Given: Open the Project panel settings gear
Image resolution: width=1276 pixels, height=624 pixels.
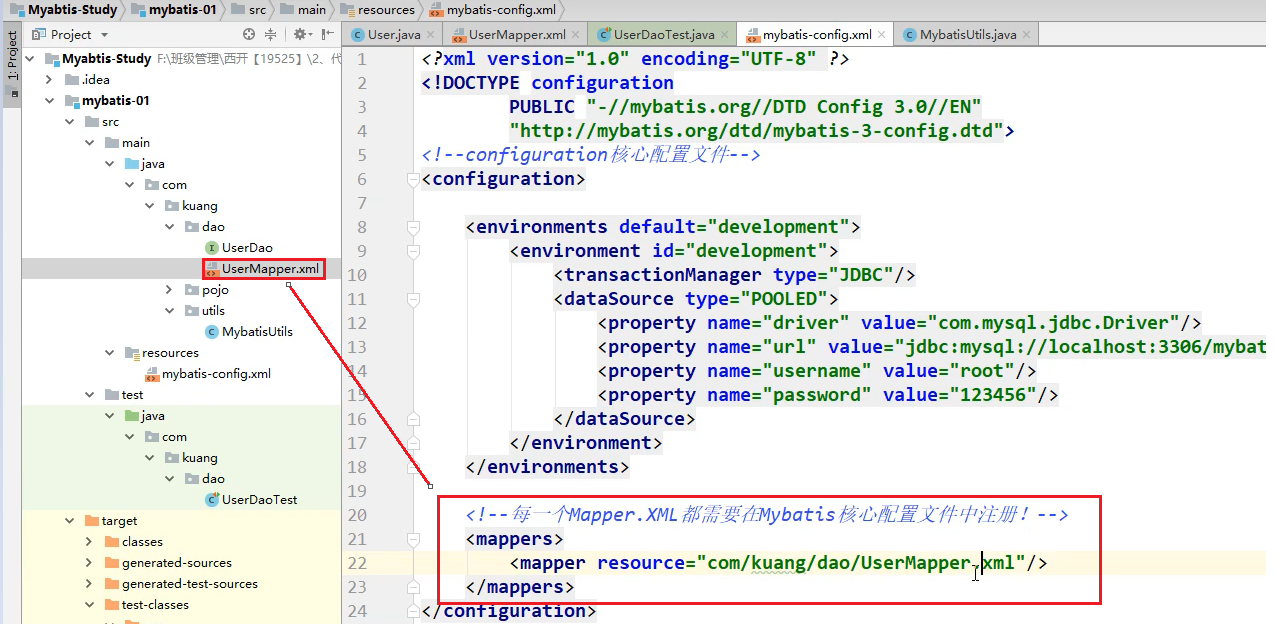Looking at the screenshot, I should pyautogui.click(x=300, y=34).
